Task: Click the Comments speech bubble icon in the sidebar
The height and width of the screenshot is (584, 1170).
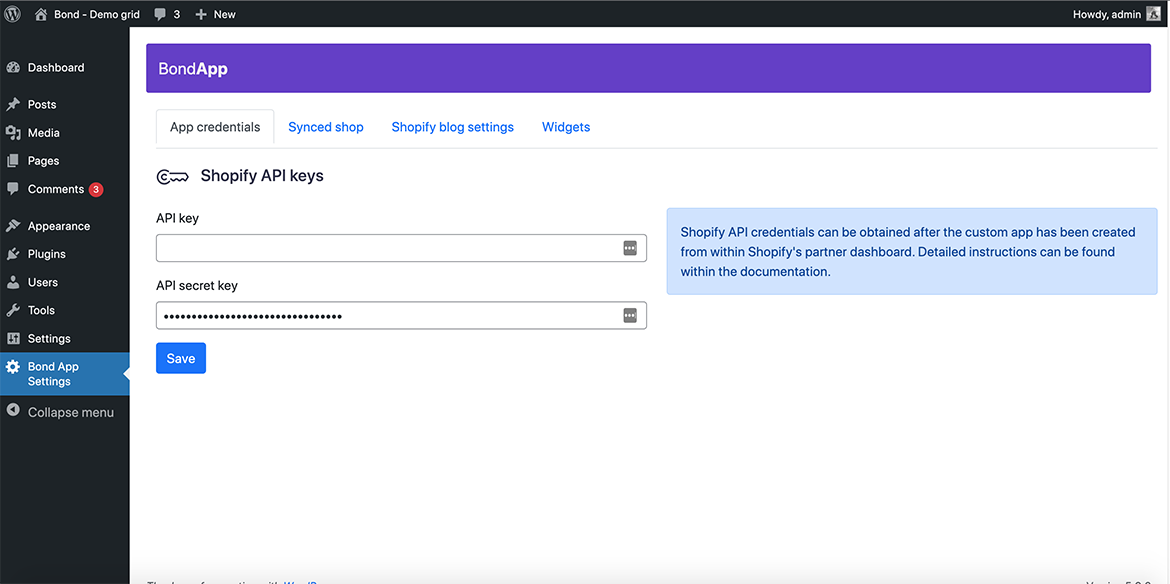Action: (13, 189)
